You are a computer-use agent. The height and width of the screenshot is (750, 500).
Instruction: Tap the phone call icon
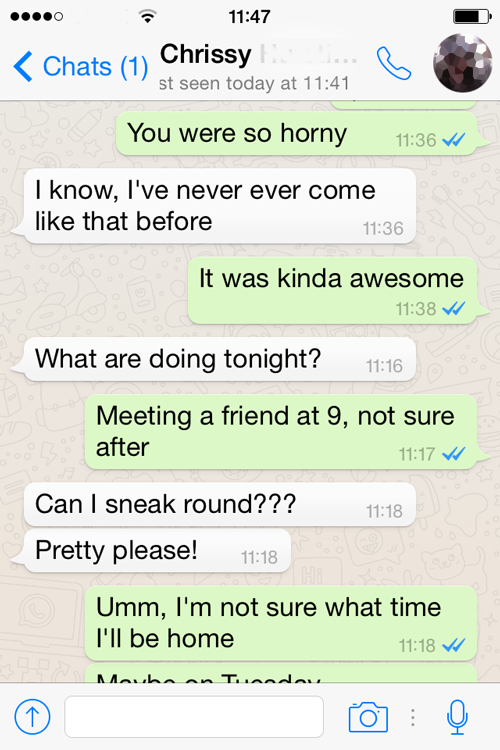click(394, 63)
